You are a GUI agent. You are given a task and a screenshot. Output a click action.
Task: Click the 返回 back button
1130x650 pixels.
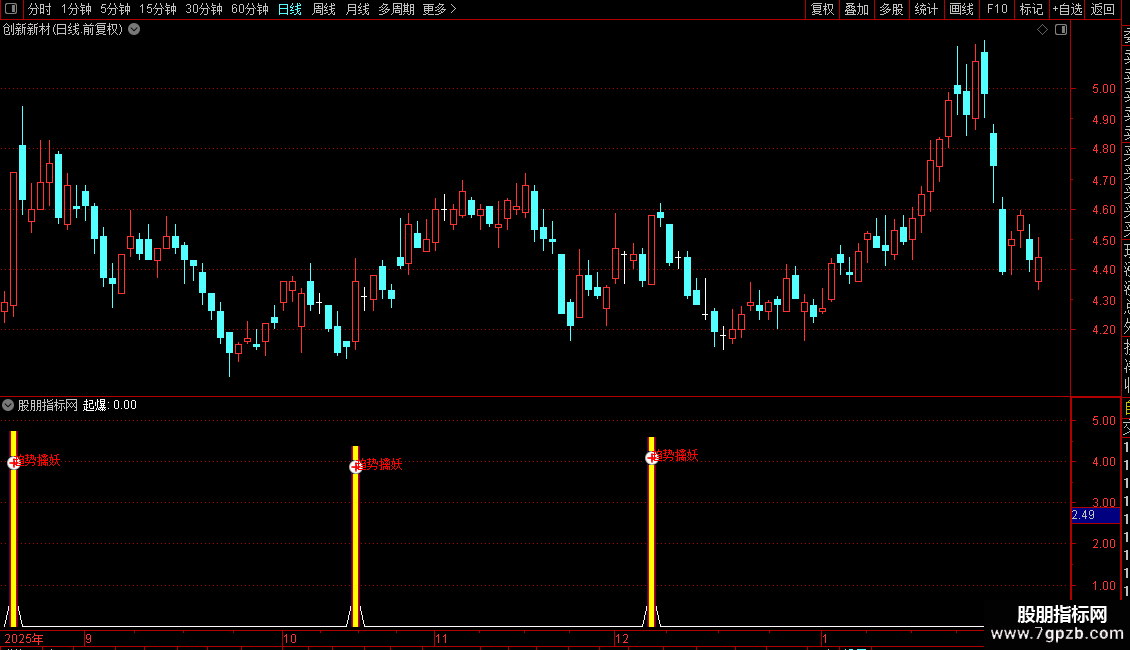[x=1103, y=9]
